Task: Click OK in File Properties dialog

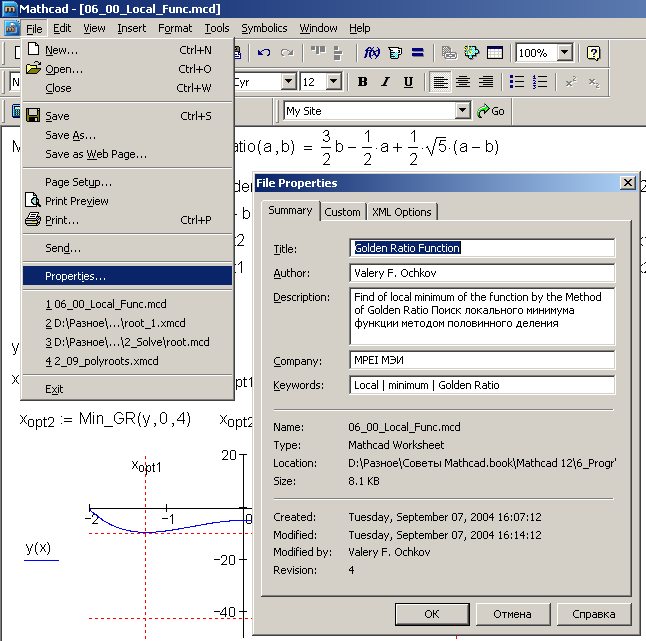Action: 432,614
